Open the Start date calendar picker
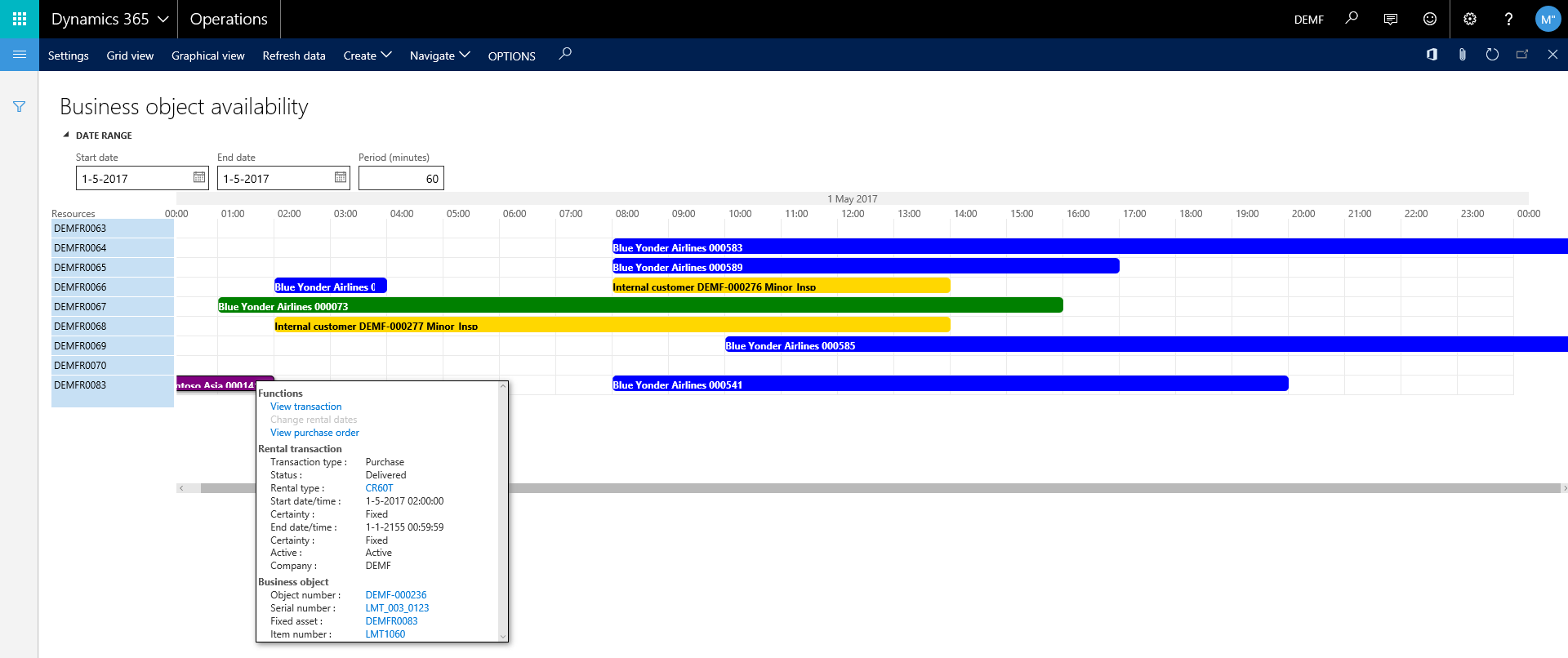This screenshot has width=1568, height=658. pyautogui.click(x=199, y=177)
